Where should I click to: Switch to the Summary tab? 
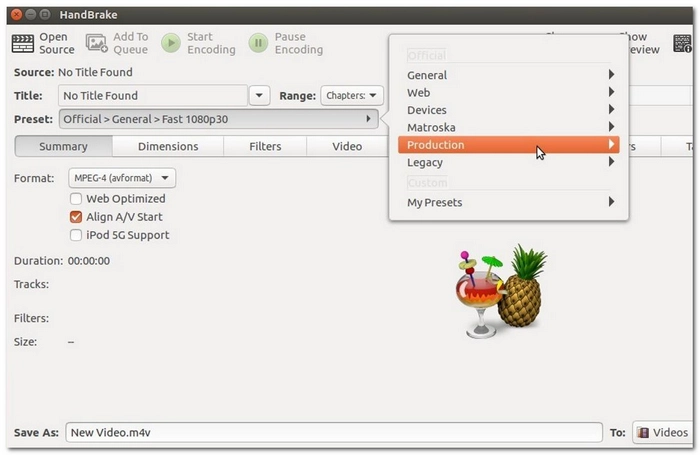63,146
